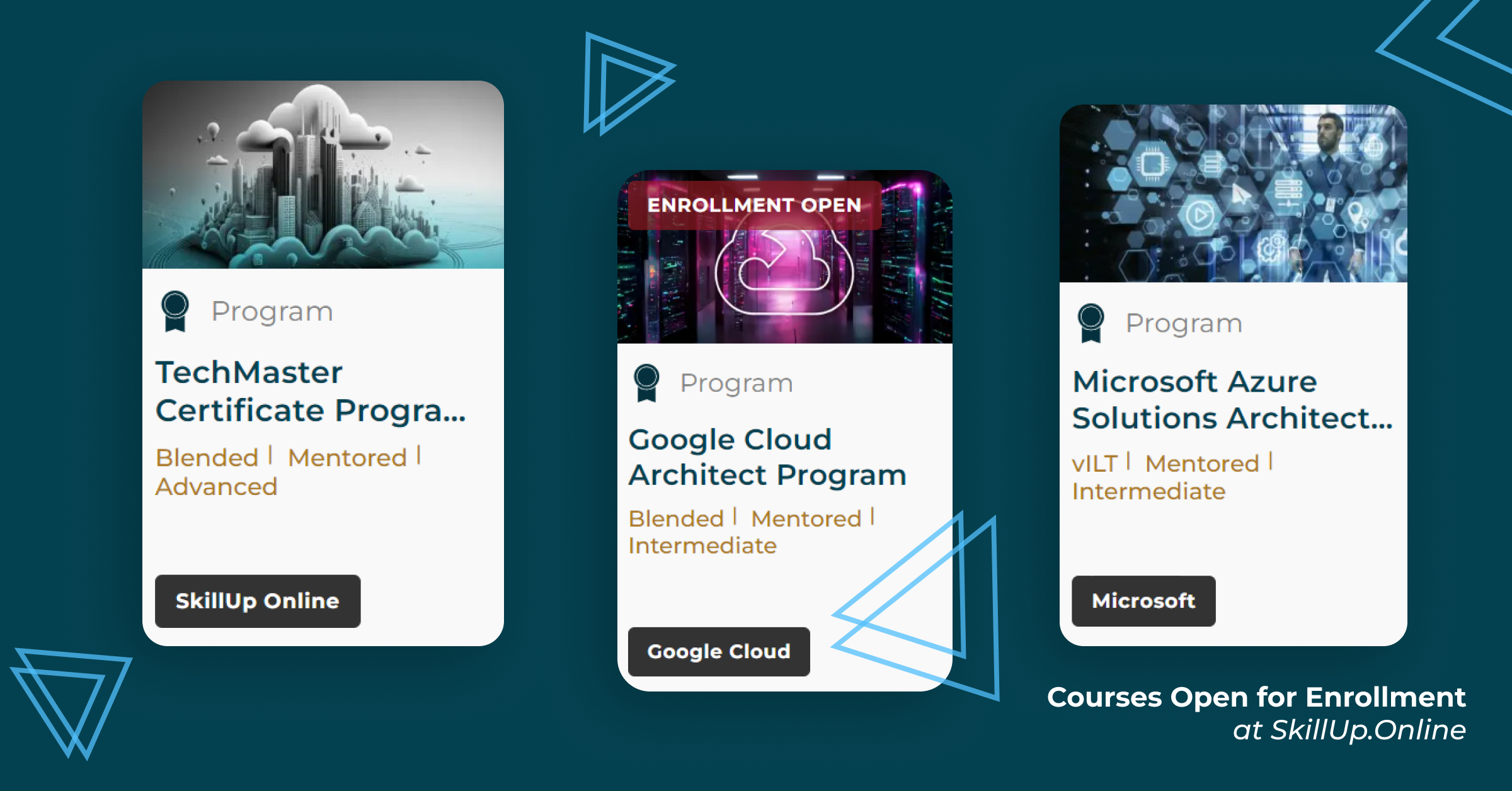This screenshot has height=791, width=1512.
Task: Click Mentored tag on TechMaster card
Action: (348, 457)
